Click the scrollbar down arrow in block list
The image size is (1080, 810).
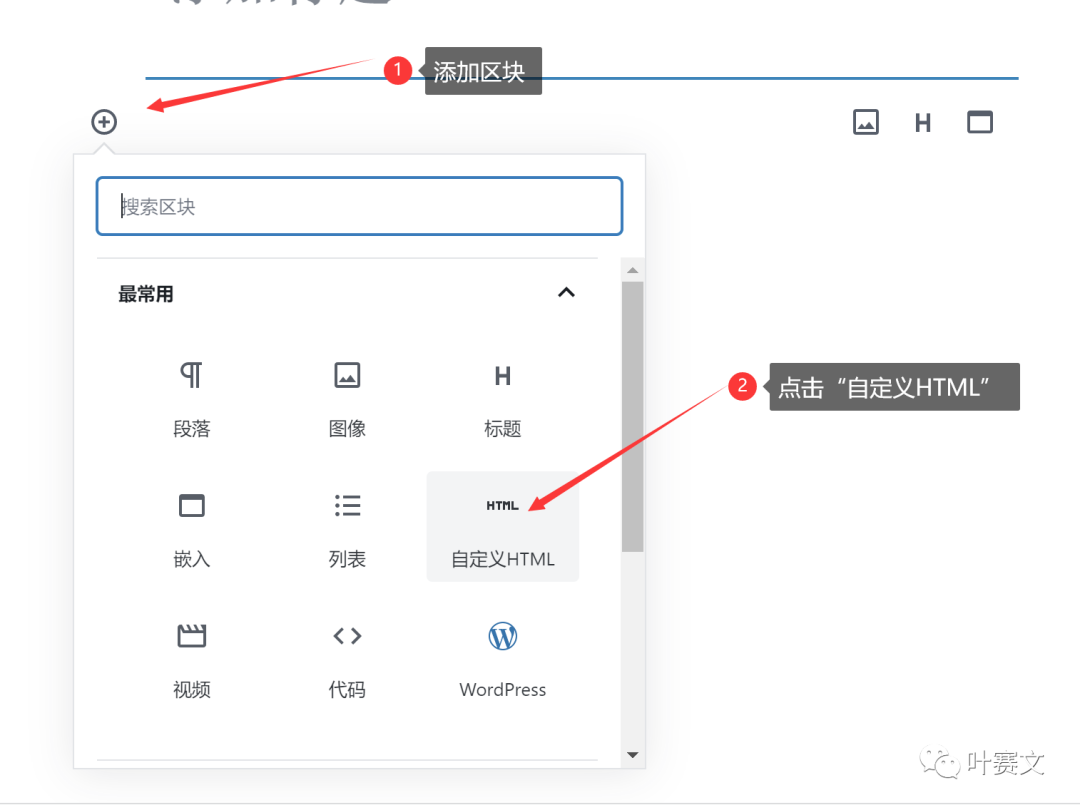[x=632, y=754]
